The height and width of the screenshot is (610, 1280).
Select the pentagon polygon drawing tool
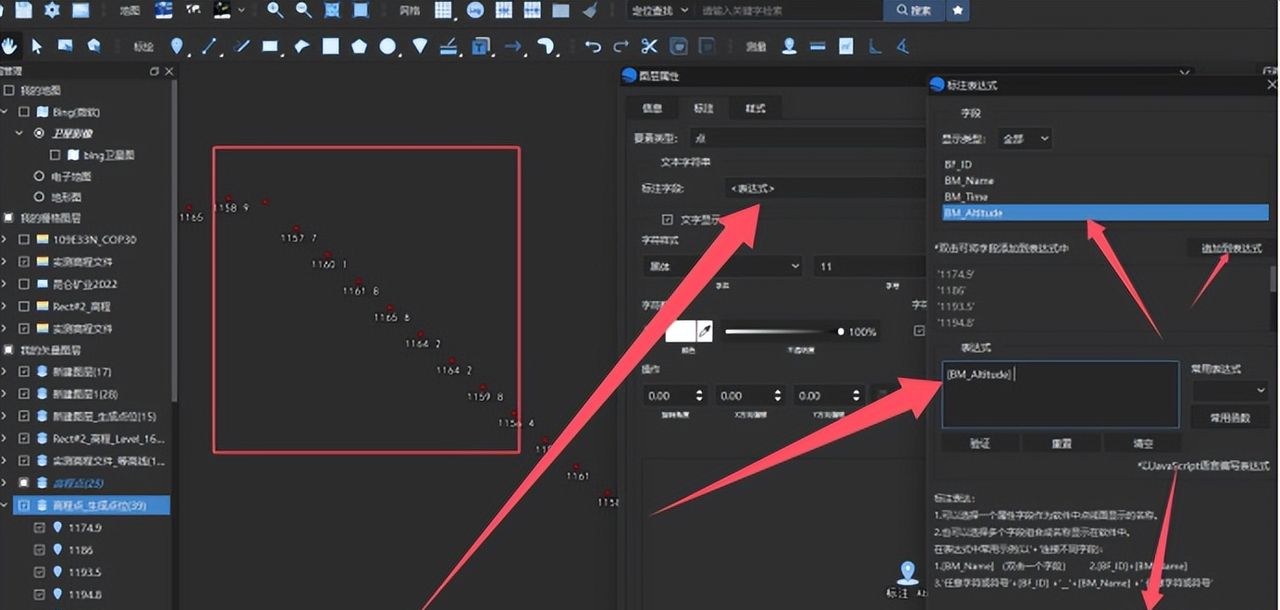point(358,46)
